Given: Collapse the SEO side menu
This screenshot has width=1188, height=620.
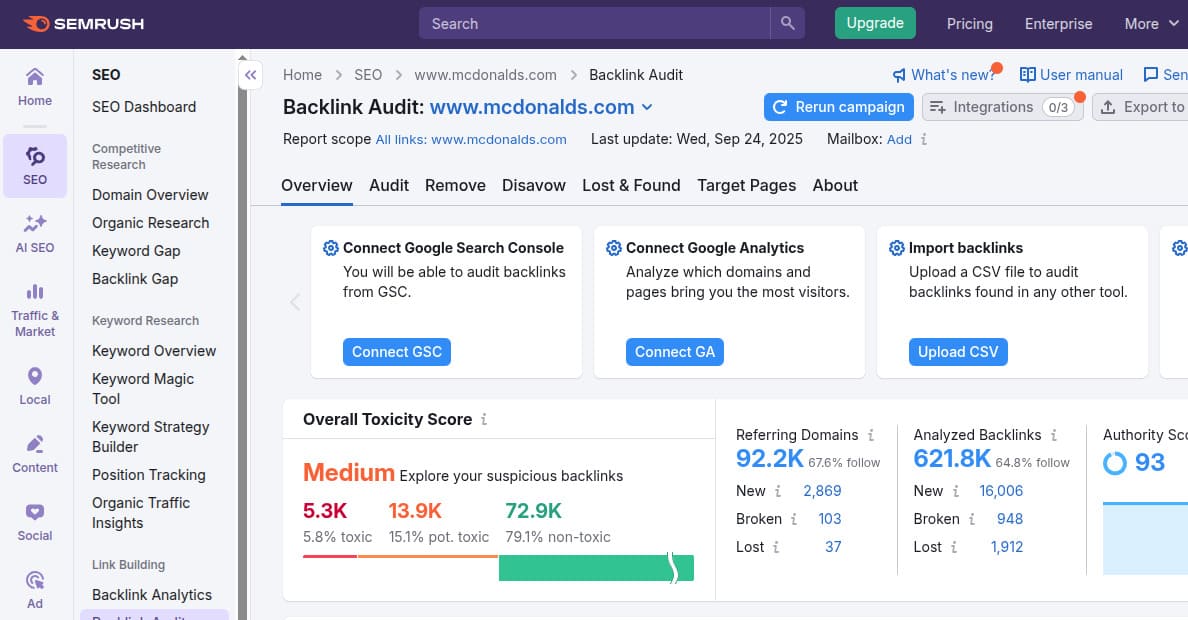Looking at the screenshot, I should coord(250,75).
